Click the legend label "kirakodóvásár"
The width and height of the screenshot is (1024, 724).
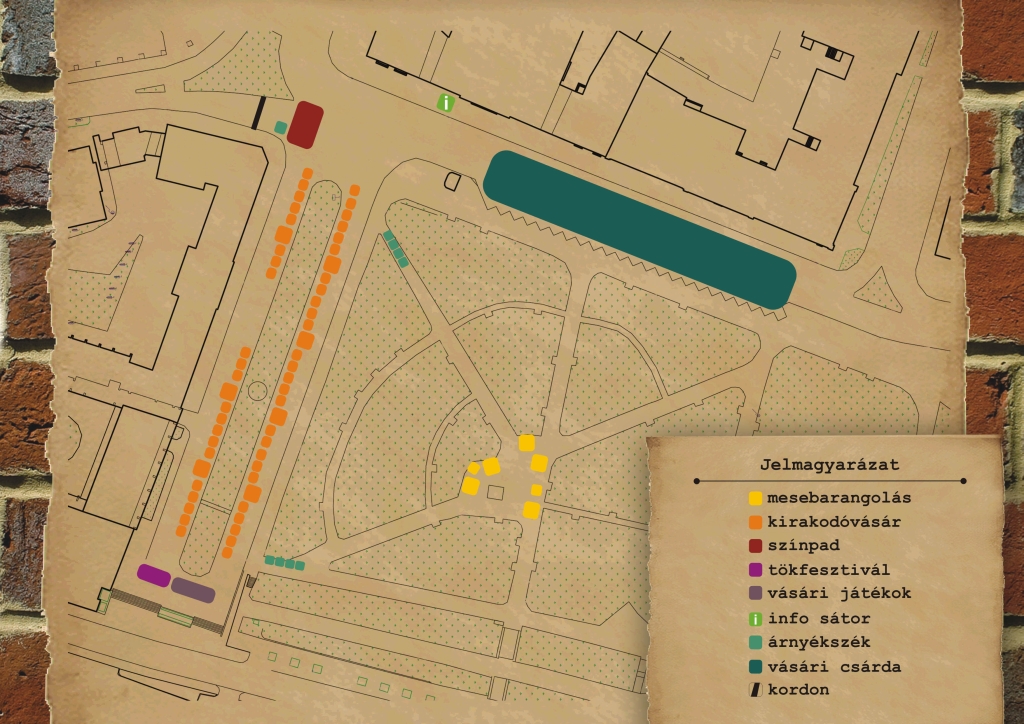click(834, 522)
